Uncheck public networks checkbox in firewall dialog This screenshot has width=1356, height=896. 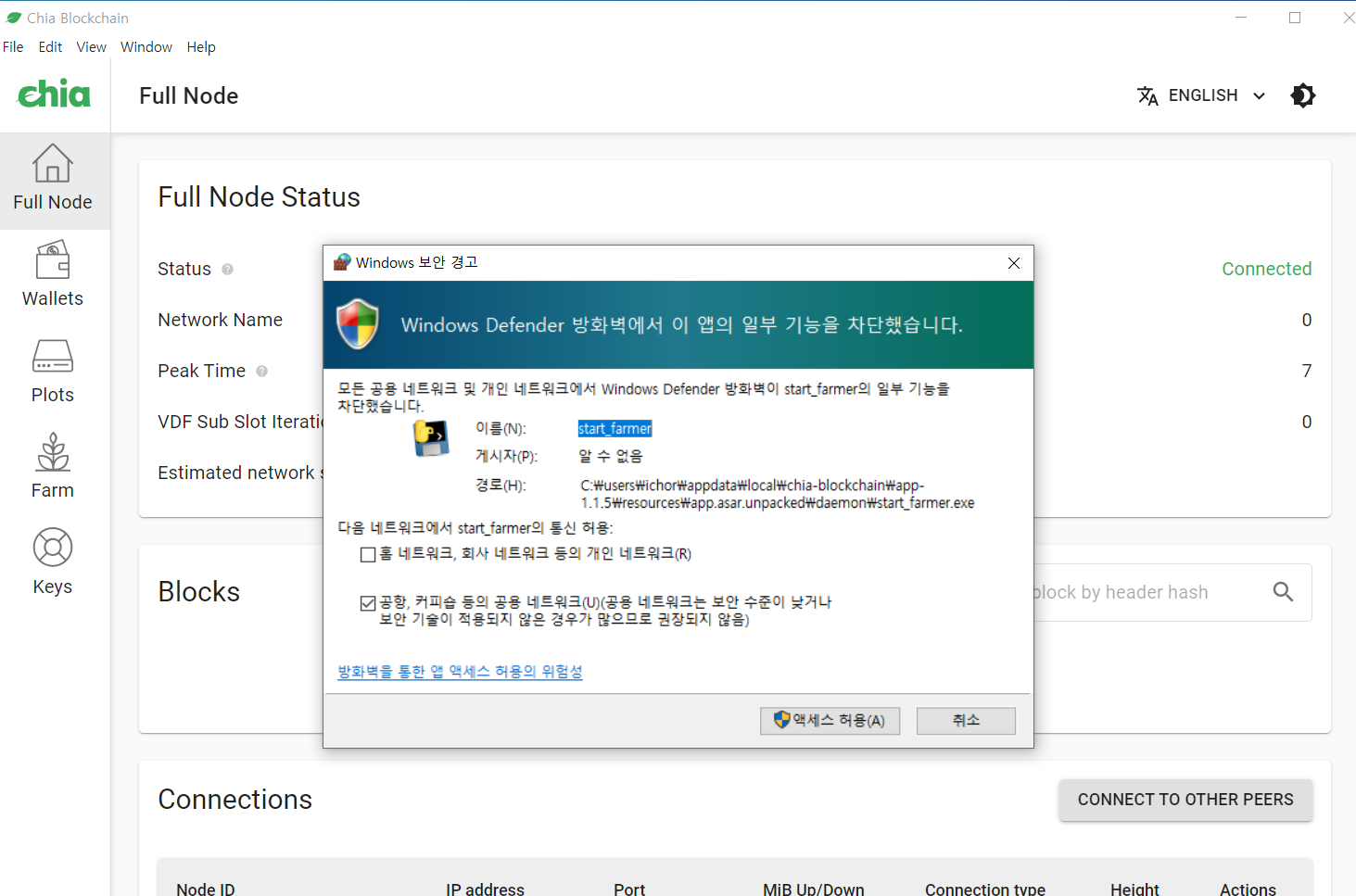[368, 603]
